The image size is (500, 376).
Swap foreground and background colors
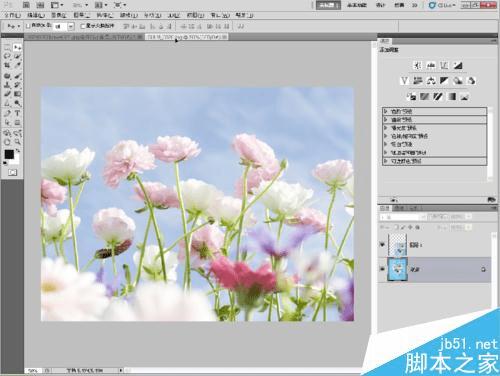pos(18,151)
